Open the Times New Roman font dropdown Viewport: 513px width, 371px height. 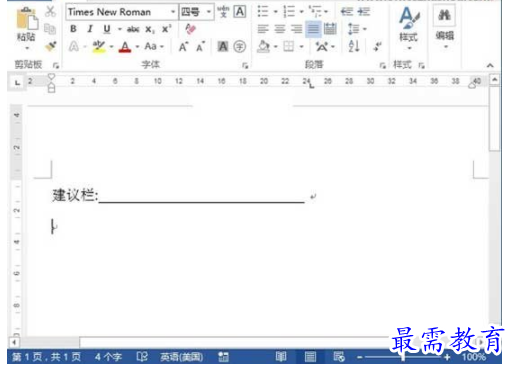pyautogui.click(x=173, y=12)
